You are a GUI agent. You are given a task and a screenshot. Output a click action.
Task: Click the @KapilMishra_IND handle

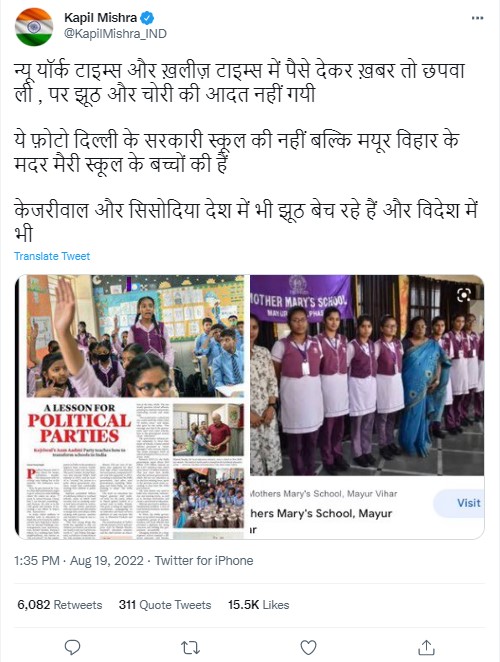pyautogui.click(x=115, y=34)
